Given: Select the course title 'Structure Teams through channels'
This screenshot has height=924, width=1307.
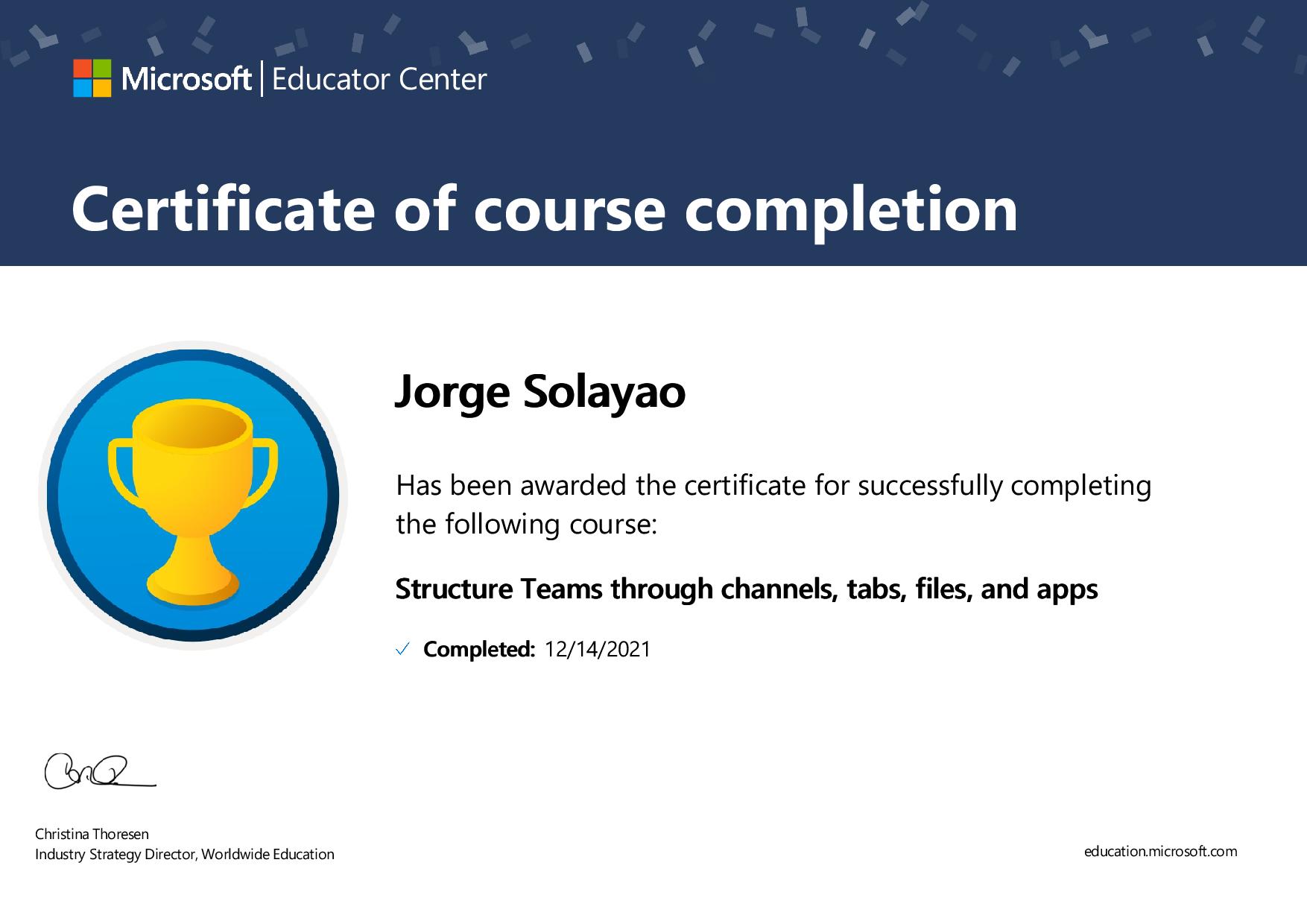Looking at the screenshot, I should pos(747,589).
